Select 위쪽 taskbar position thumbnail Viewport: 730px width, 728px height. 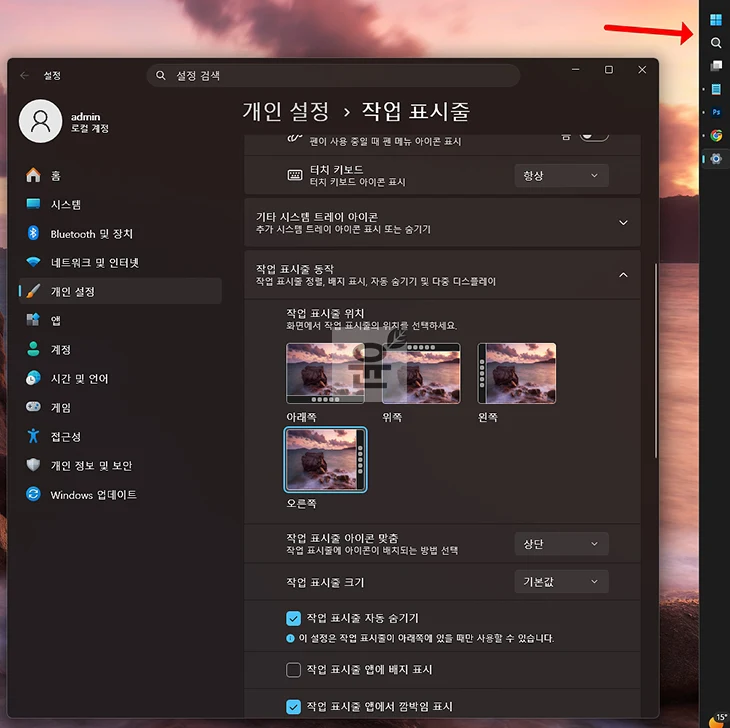(x=421, y=373)
